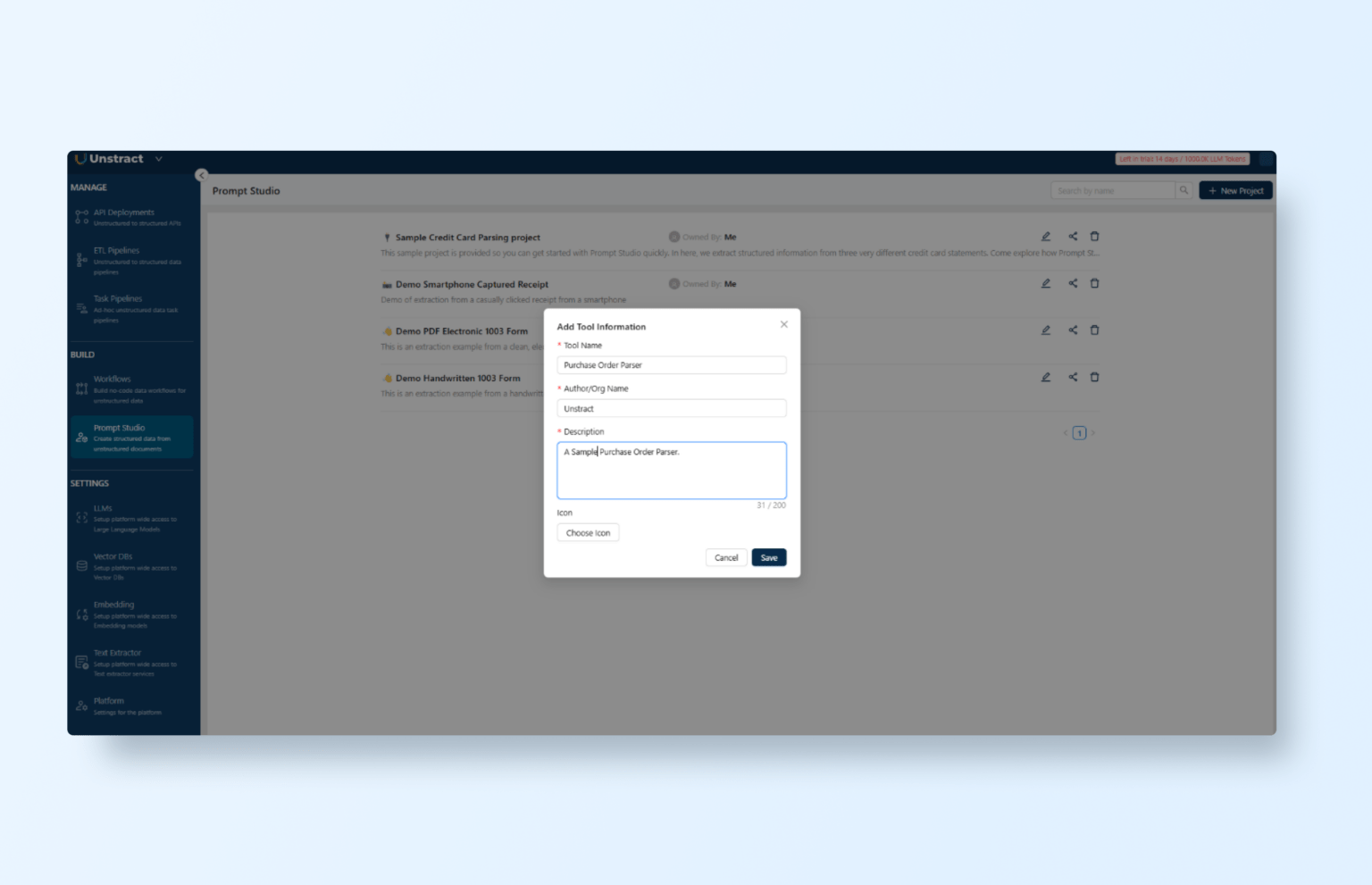Go to the next page of projects

pyautogui.click(x=1092, y=433)
